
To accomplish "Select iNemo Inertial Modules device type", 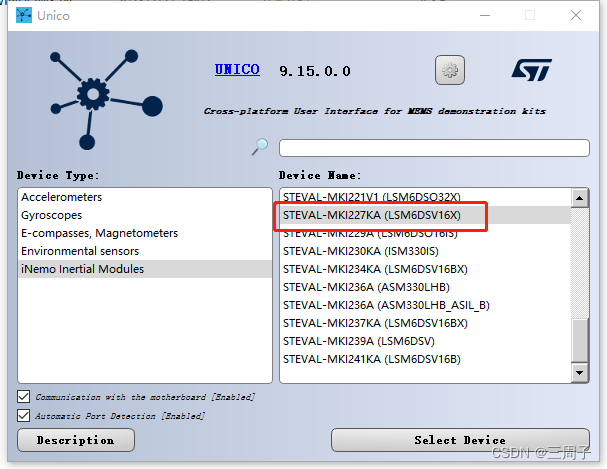I will pyautogui.click(x=144, y=269).
